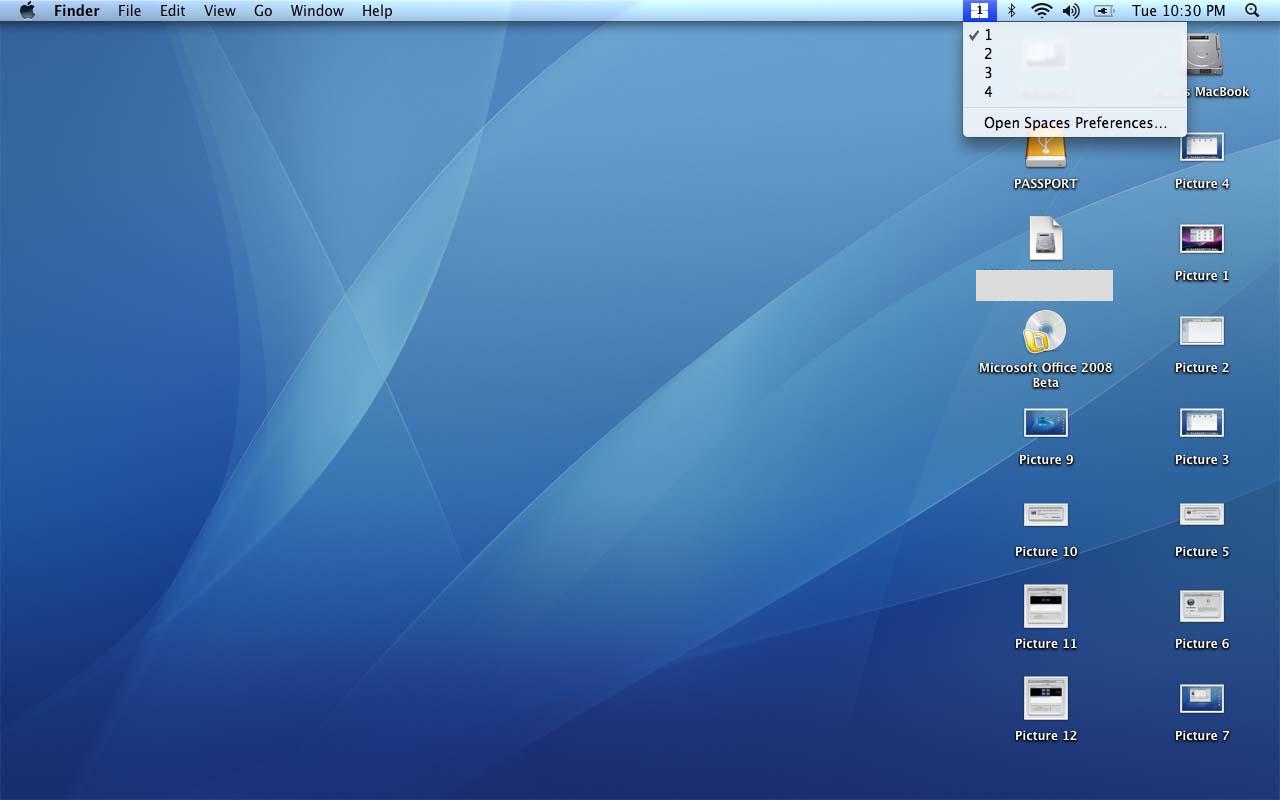Open the battery status menu
The width and height of the screenshot is (1280, 800).
click(x=1104, y=11)
